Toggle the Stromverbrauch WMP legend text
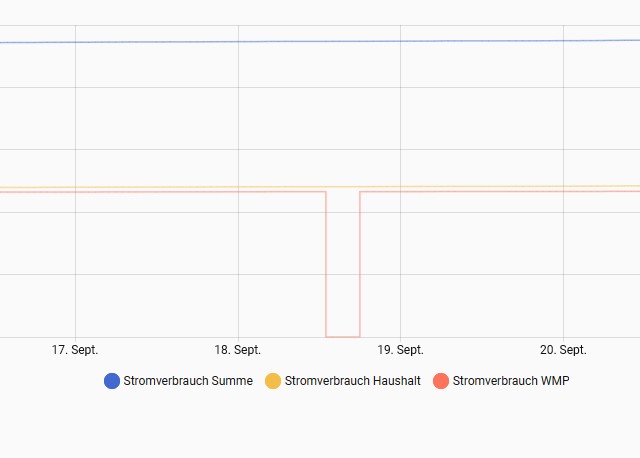The height and width of the screenshot is (458, 640). 510,381
